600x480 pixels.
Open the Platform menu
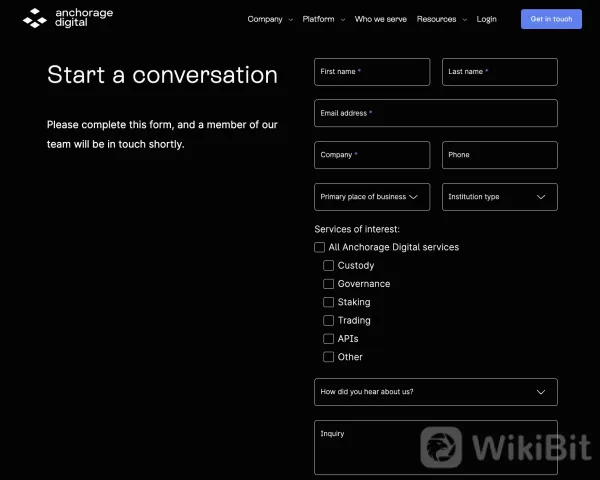point(323,19)
